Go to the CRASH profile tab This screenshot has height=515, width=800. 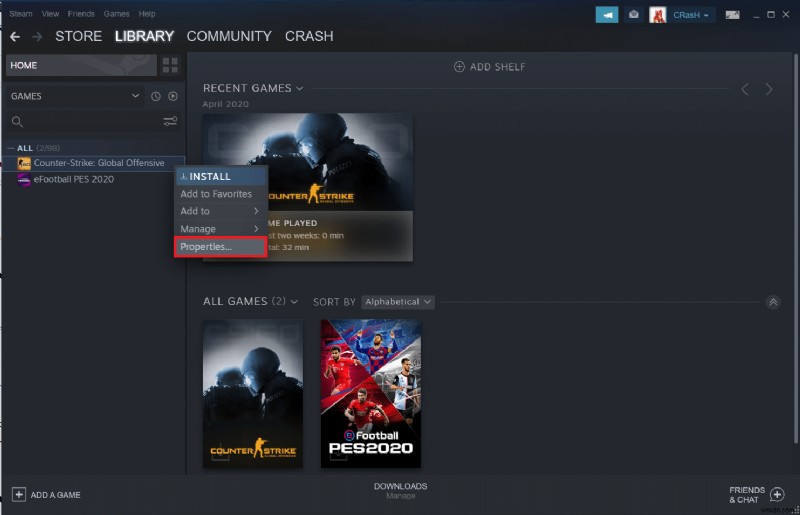(x=309, y=36)
